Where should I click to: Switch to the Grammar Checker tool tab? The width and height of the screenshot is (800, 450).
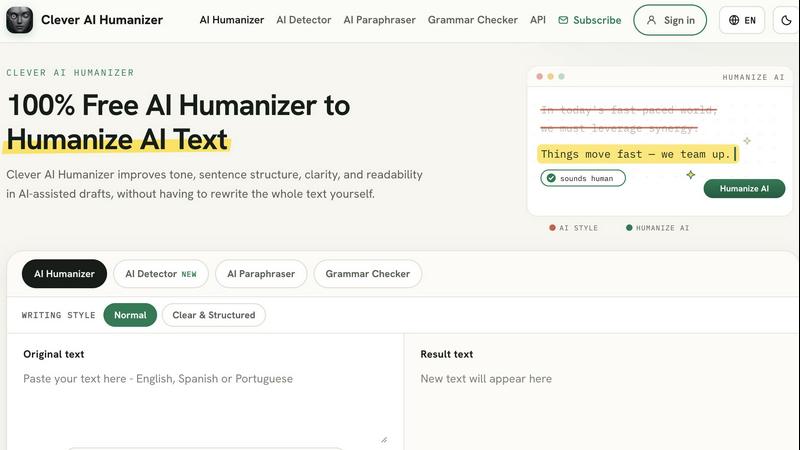367,274
